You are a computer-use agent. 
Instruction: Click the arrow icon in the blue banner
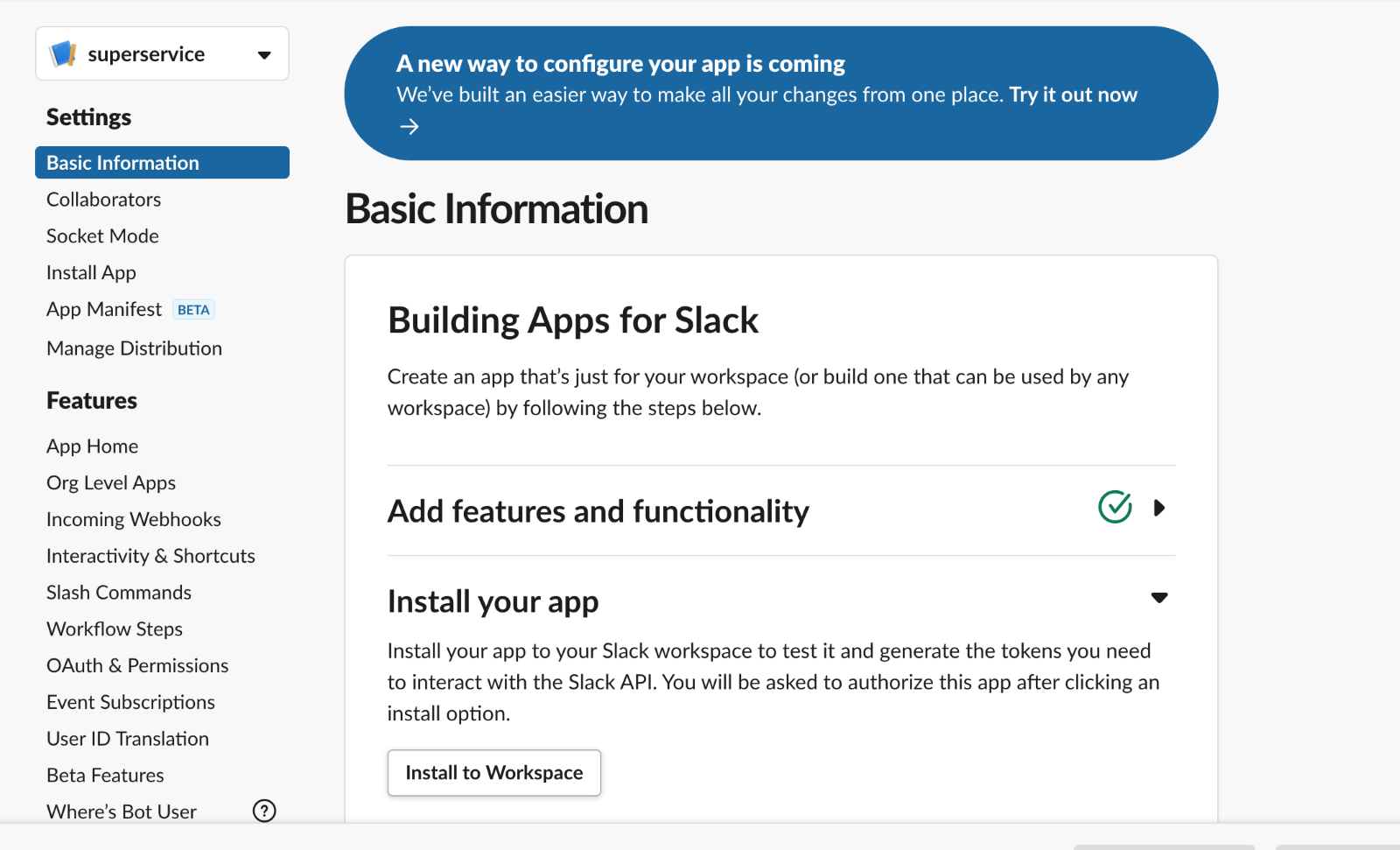(x=409, y=127)
